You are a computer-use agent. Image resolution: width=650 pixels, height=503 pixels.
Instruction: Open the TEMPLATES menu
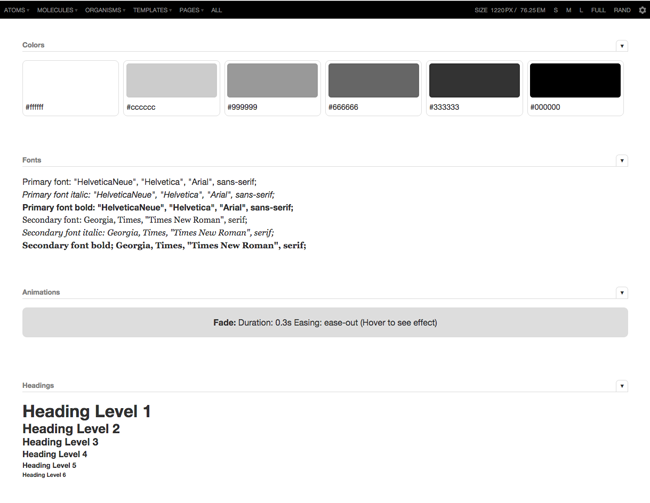[152, 10]
